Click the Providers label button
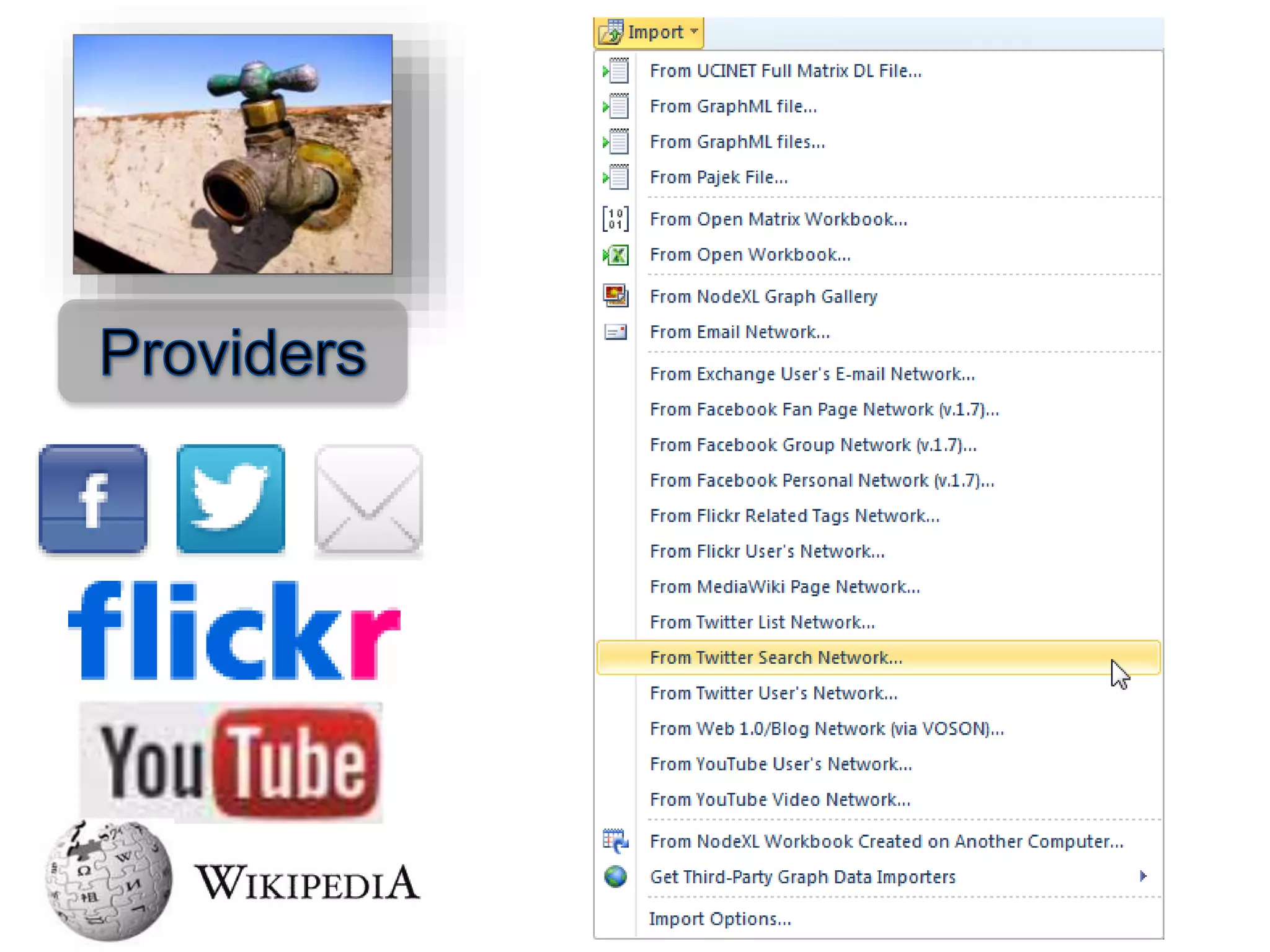 click(x=233, y=352)
